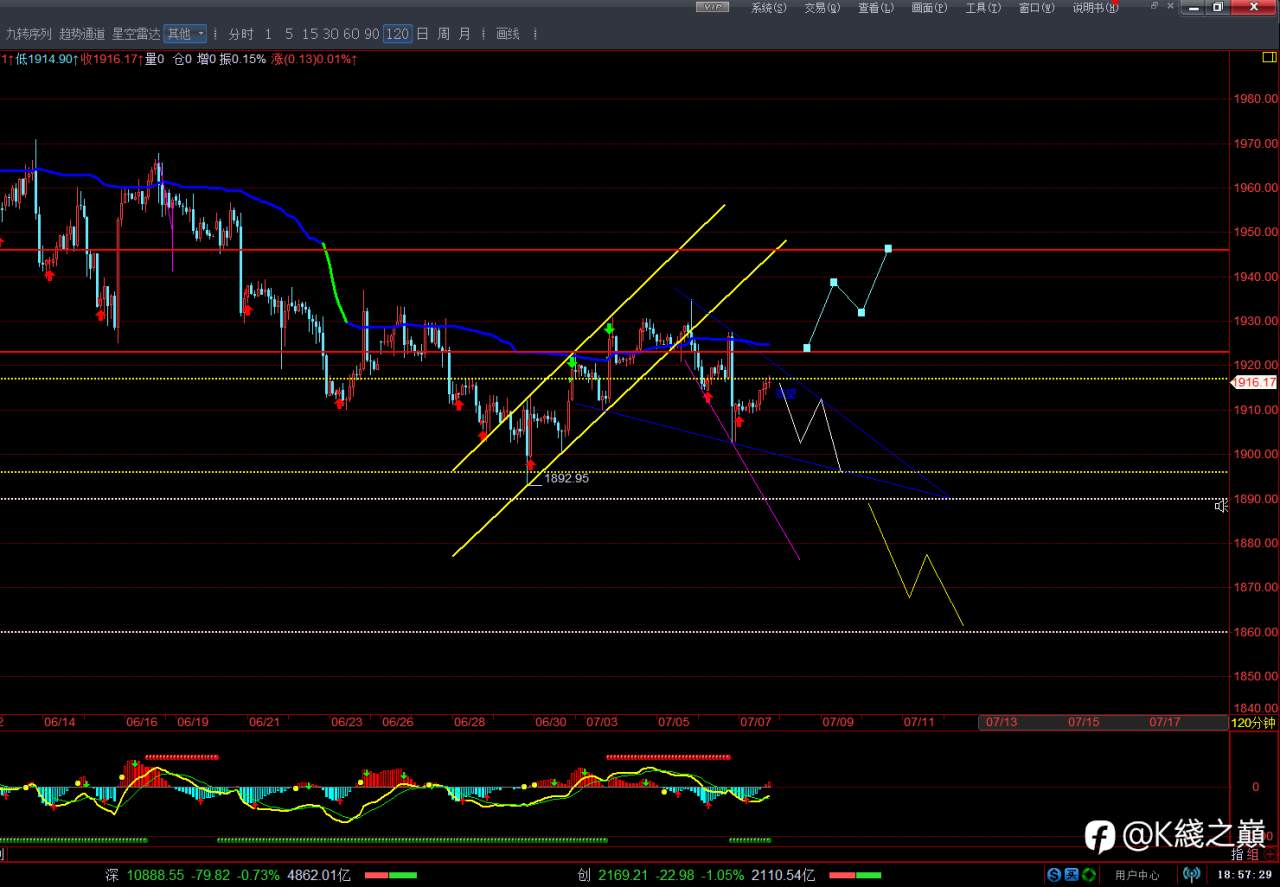The image size is (1280, 887).
Task: Open the 工具(T) menu
Action: [982, 8]
